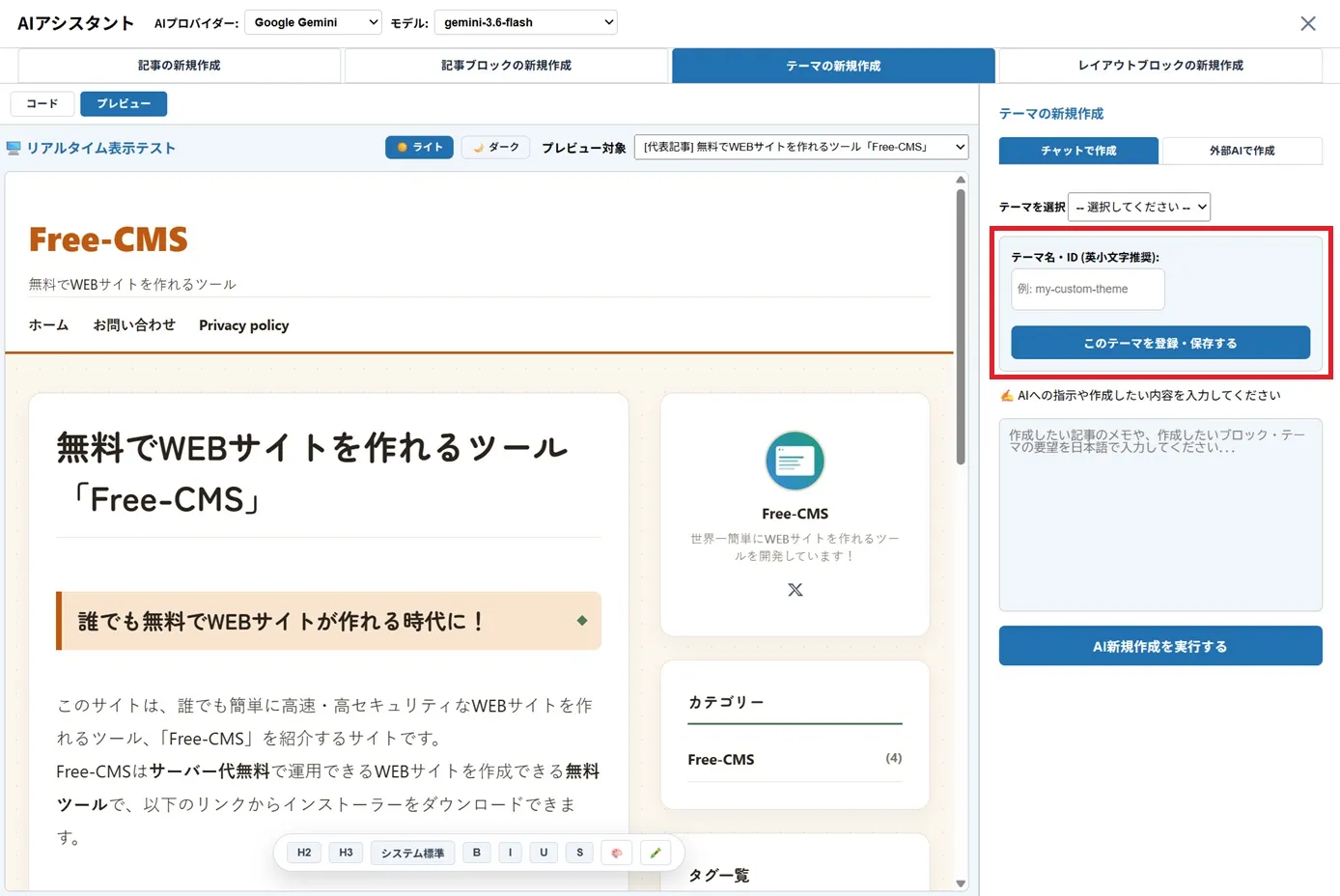The height and width of the screenshot is (896, 1340).
Task: Switch to 外部AIで作成 mode
Action: pos(1242,151)
